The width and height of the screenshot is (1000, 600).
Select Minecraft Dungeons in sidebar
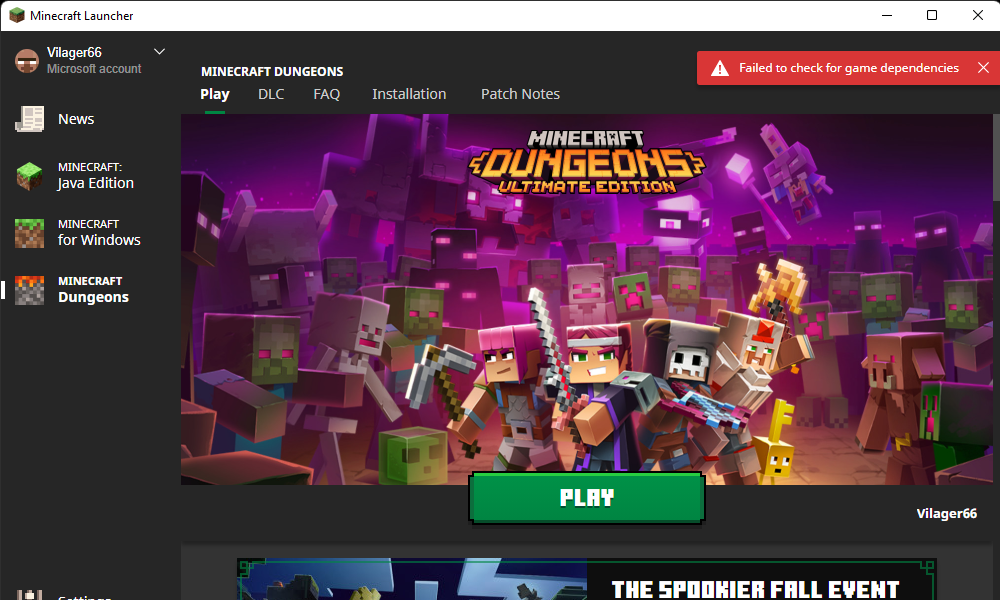(93, 290)
